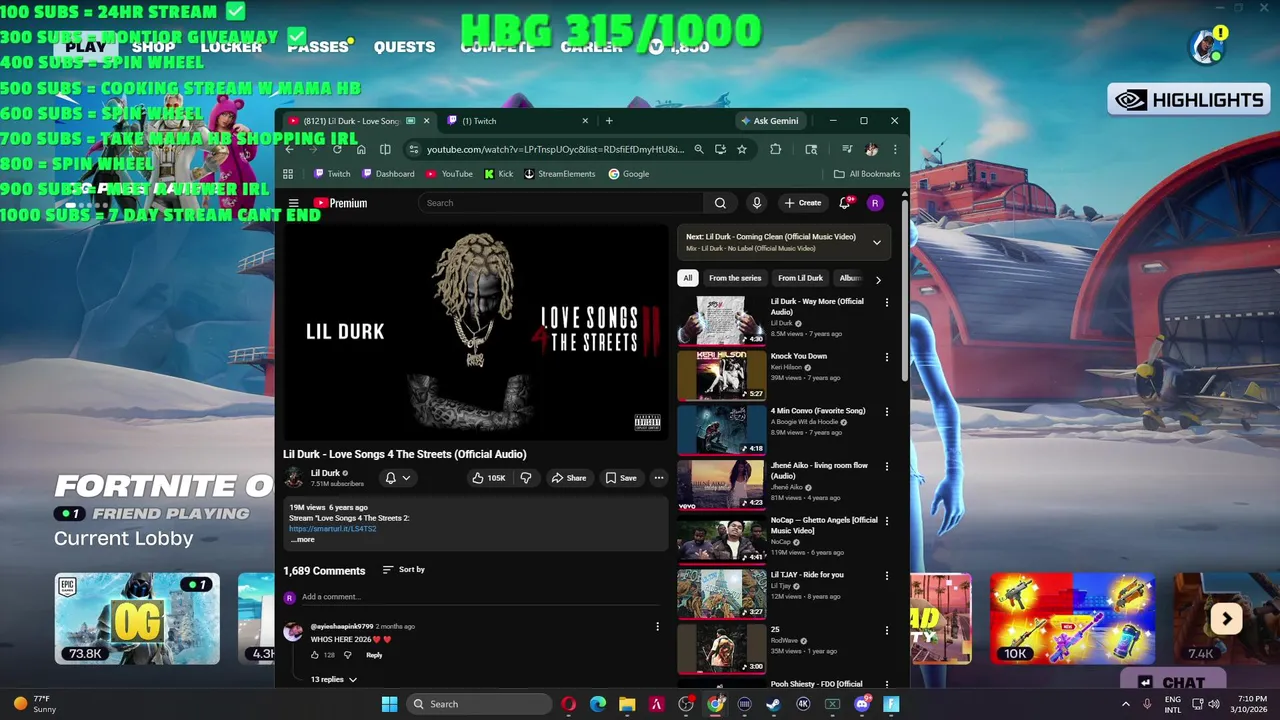Open Chrome home page button
1280x720 pixels.
coord(361,149)
